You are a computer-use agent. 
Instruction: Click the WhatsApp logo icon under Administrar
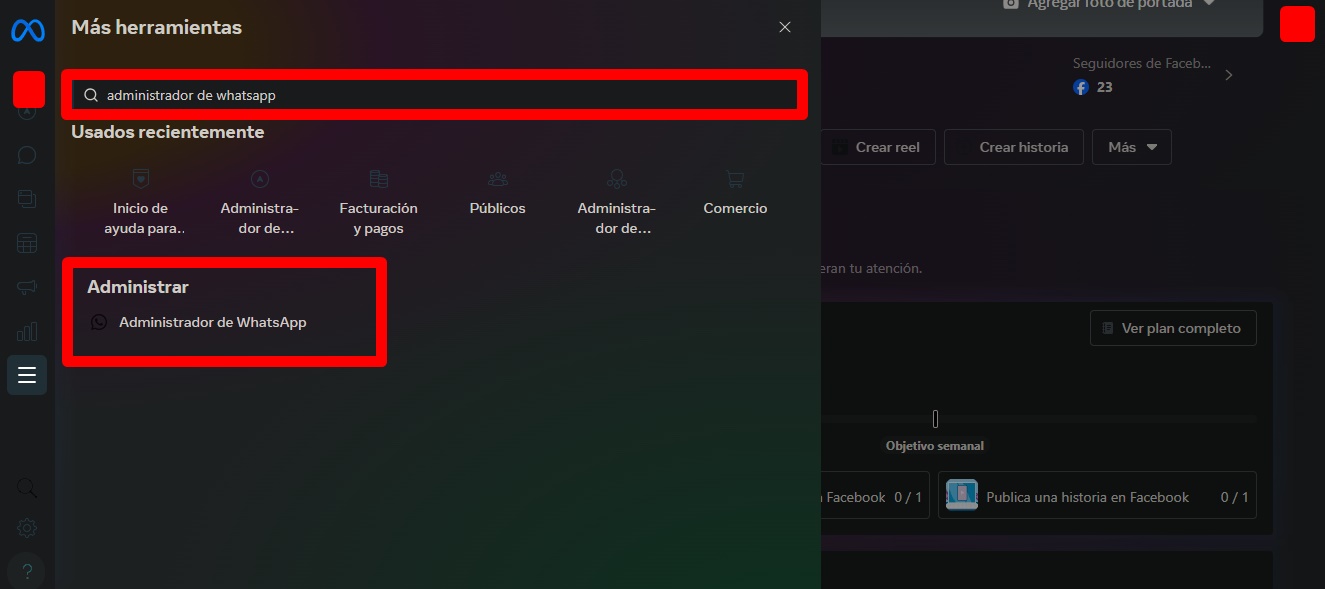click(99, 322)
